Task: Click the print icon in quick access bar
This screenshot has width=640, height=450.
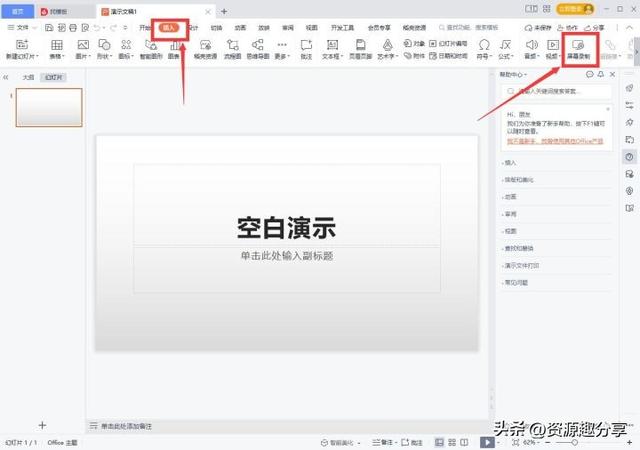Action: coord(73,27)
